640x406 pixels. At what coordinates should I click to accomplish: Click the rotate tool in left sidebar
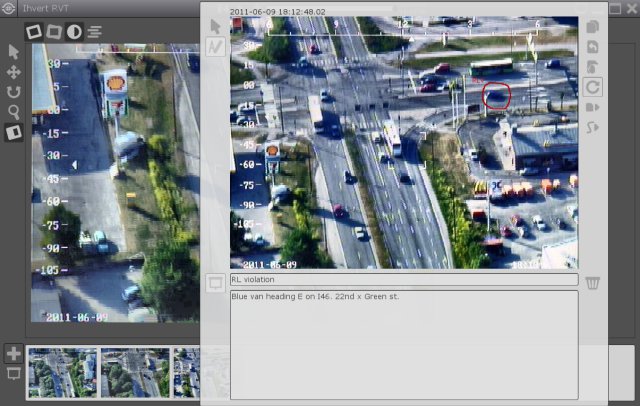pos(14,92)
